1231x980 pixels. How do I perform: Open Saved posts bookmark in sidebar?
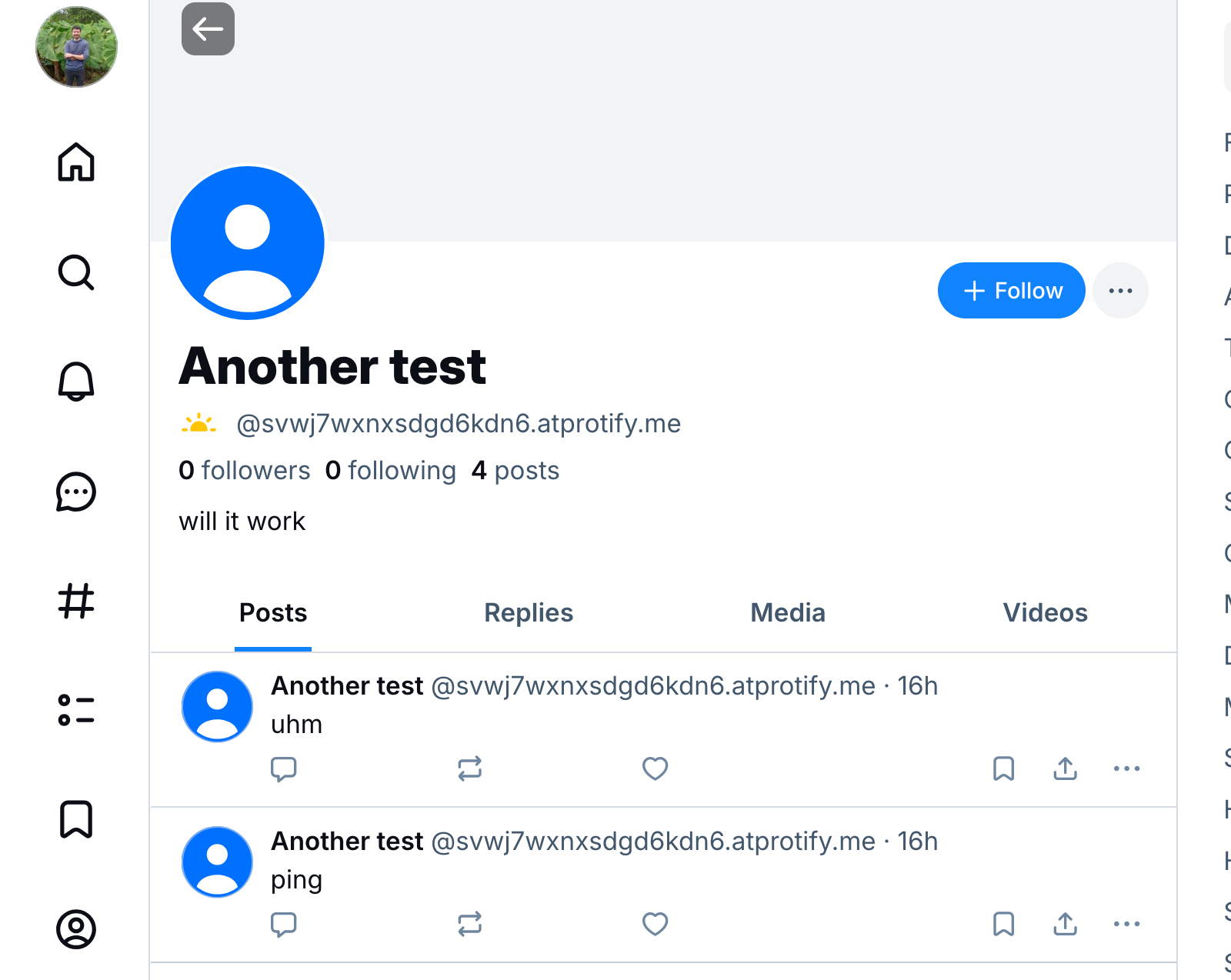(x=76, y=819)
